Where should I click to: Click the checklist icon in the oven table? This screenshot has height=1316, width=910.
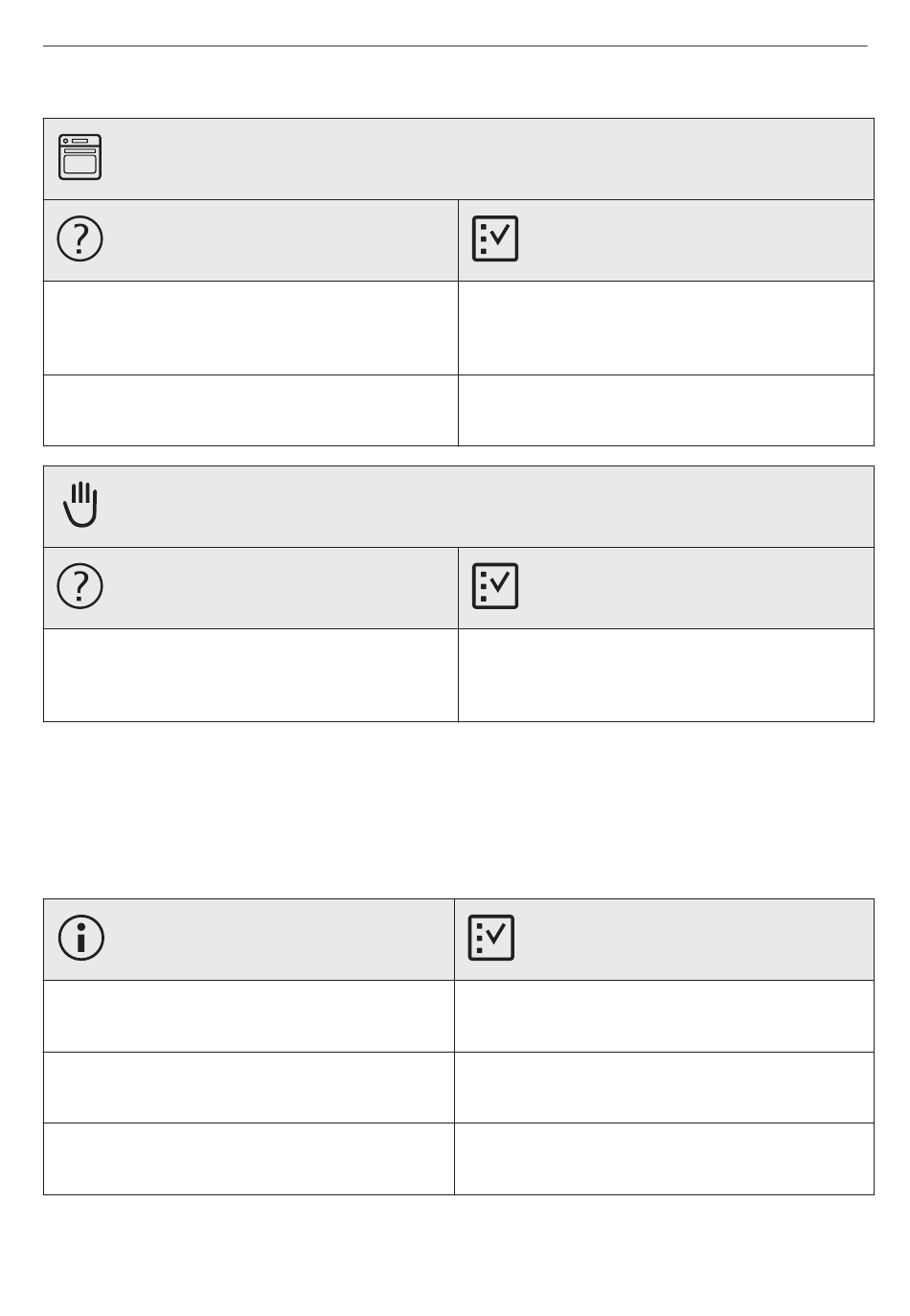(x=495, y=238)
